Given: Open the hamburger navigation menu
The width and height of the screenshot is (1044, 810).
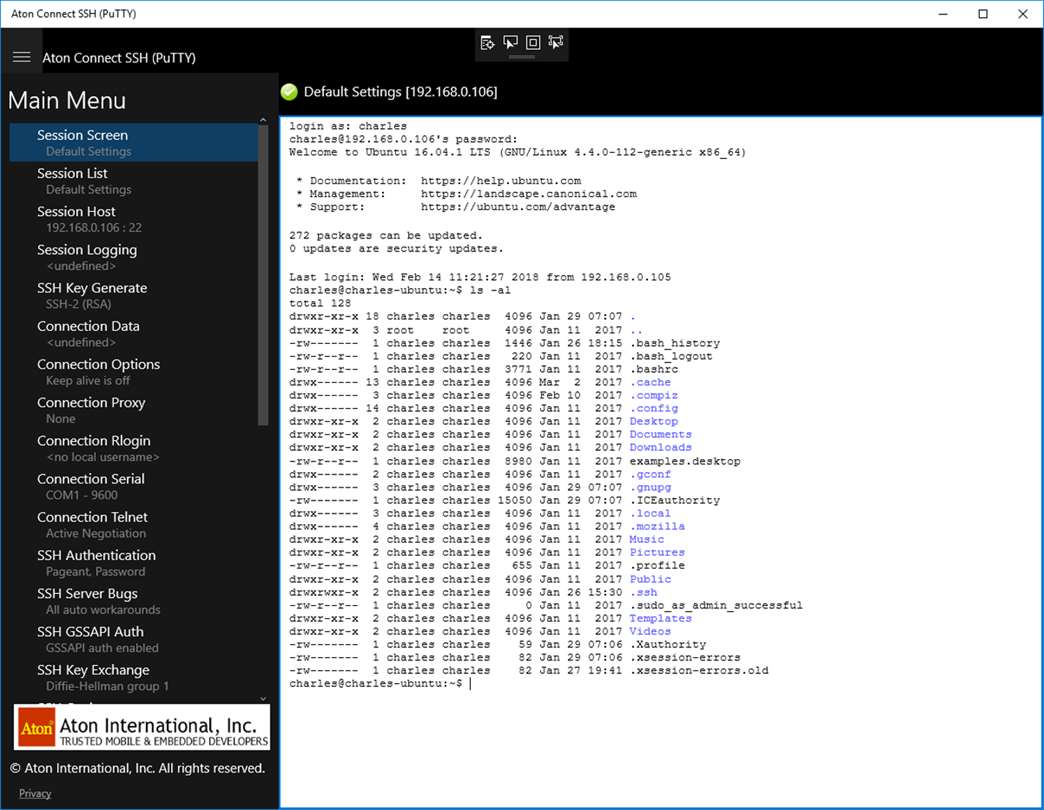Looking at the screenshot, I should point(21,57).
